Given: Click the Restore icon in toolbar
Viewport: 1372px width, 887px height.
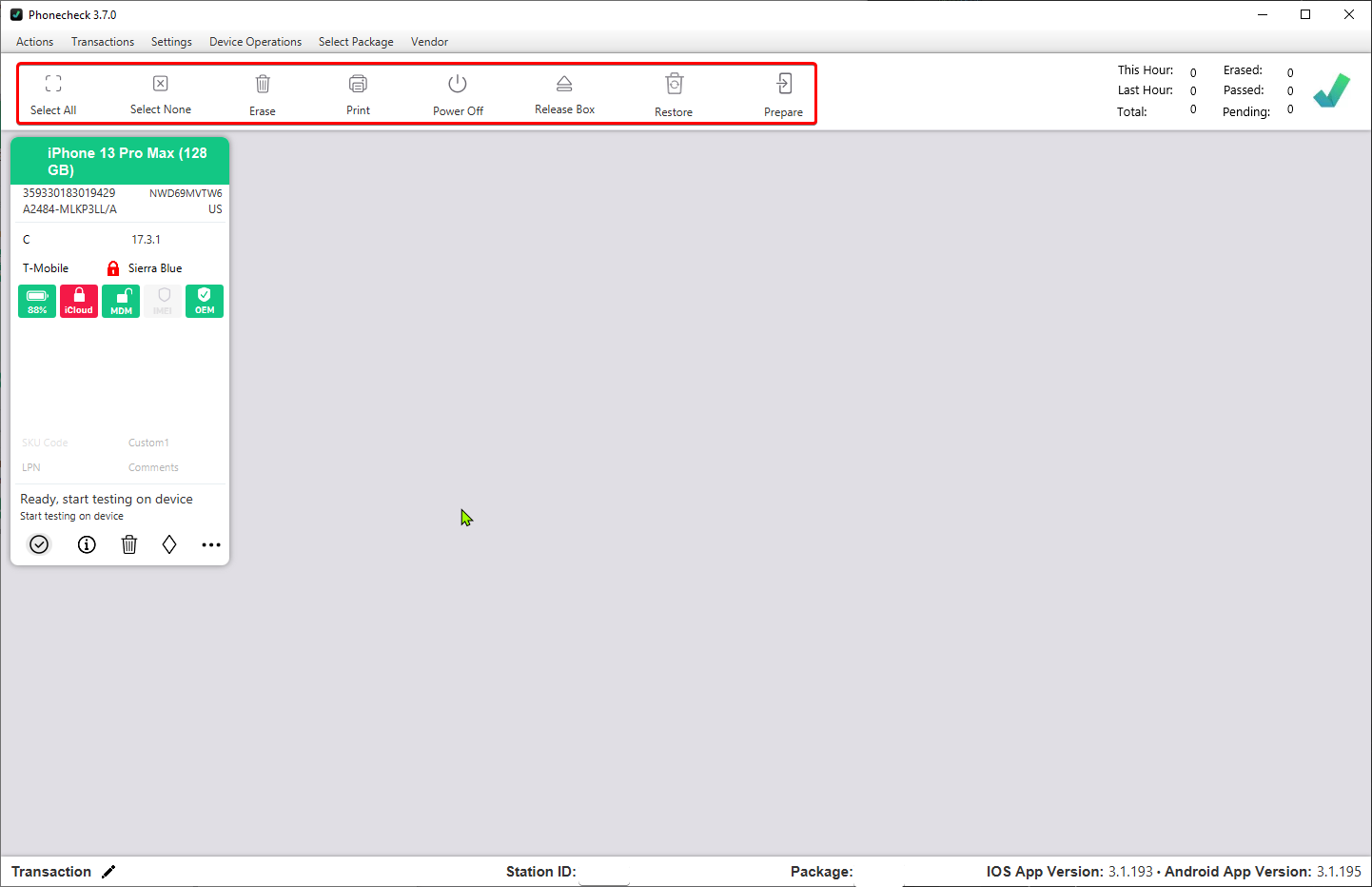Looking at the screenshot, I should [674, 85].
